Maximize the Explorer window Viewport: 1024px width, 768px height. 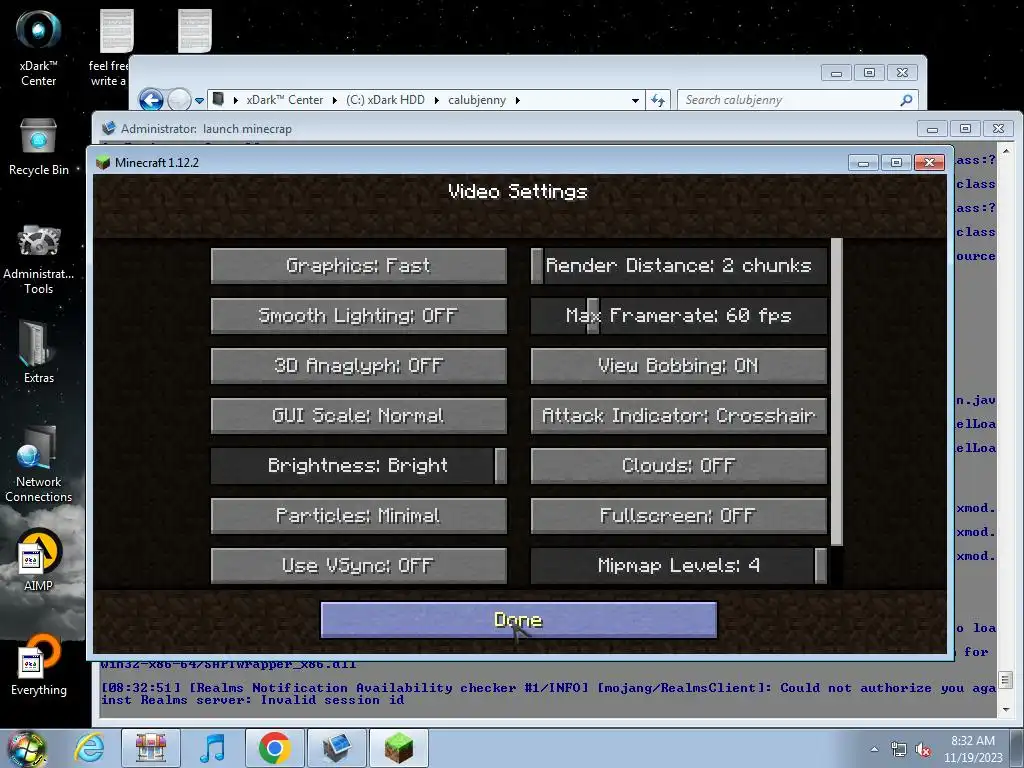[869, 72]
